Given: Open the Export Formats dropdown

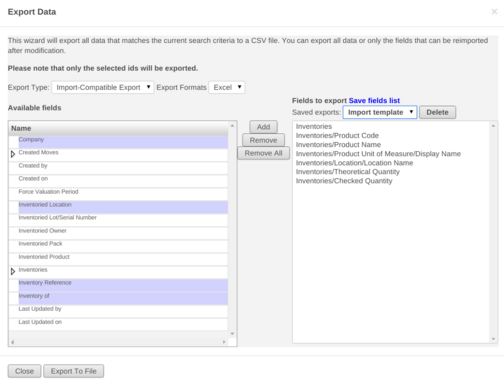Looking at the screenshot, I should [x=227, y=87].
